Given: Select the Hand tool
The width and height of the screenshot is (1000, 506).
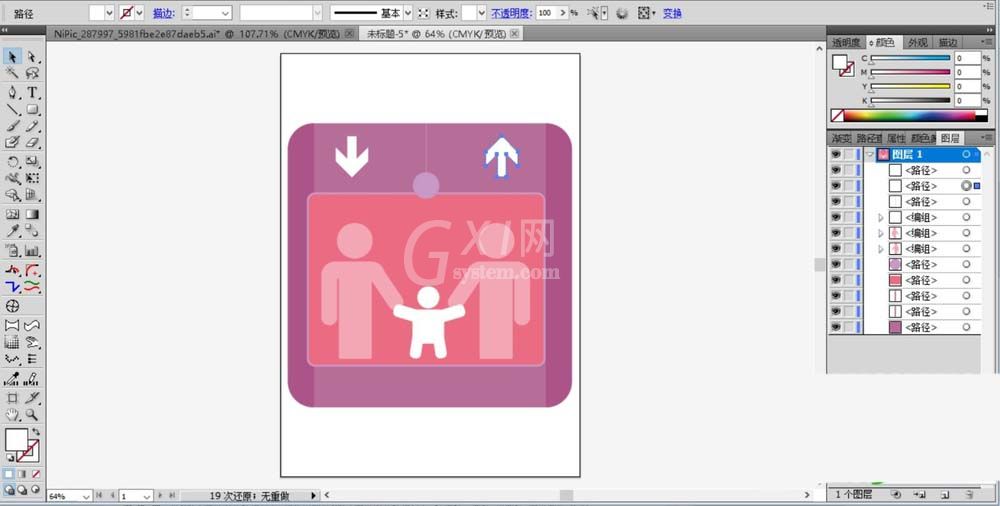Looking at the screenshot, I should [x=12, y=415].
